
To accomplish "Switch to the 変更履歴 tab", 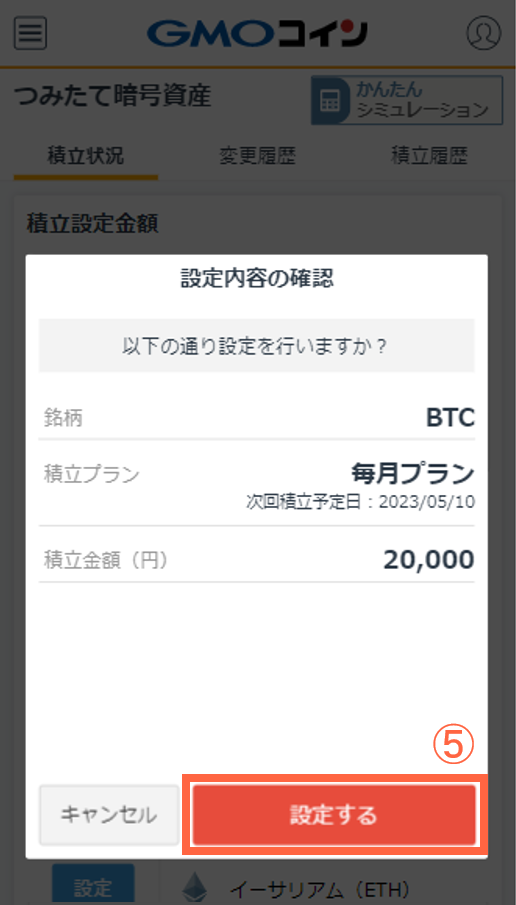I will tap(257, 156).
